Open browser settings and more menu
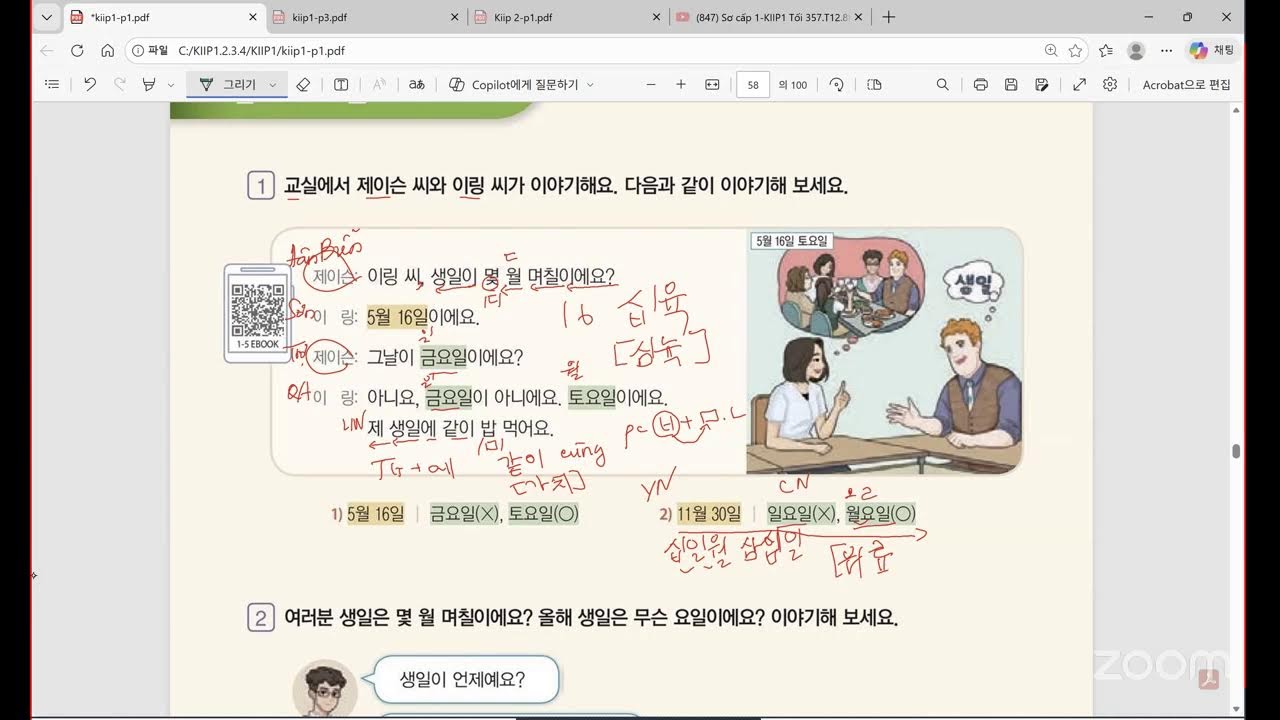This screenshot has height=720, width=1280. click(x=1166, y=51)
